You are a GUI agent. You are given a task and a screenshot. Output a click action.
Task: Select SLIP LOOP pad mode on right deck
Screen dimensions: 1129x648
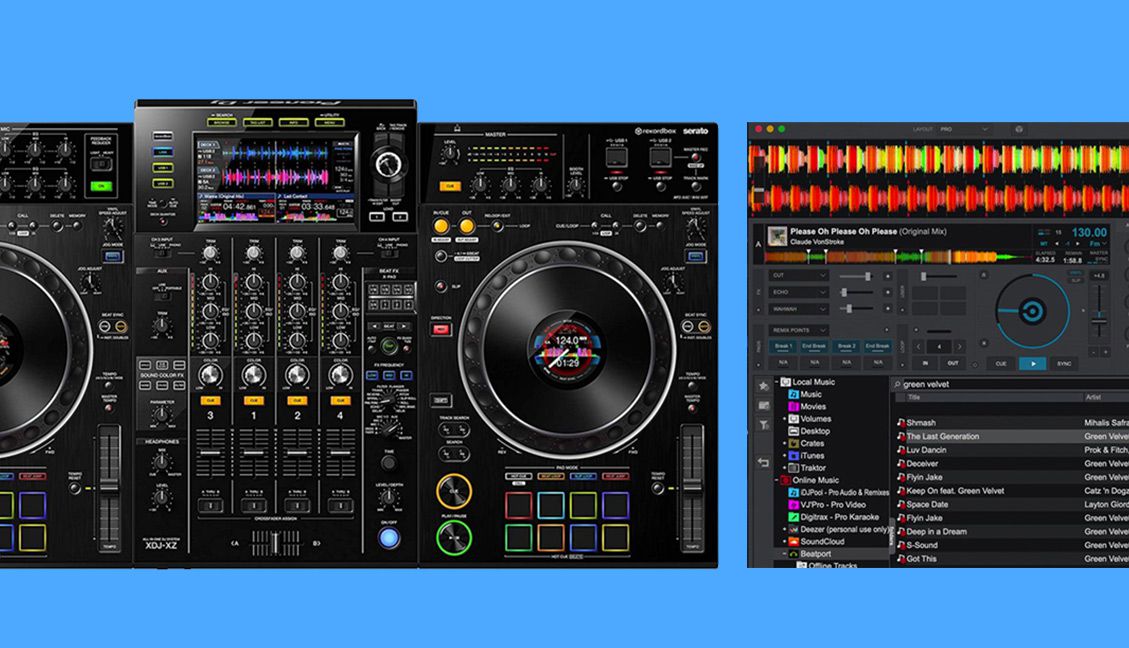[x=583, y=477]
